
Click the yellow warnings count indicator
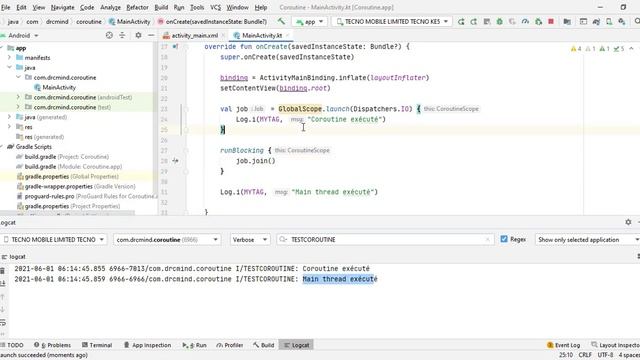pyautogui.click(x=576, y=49)
